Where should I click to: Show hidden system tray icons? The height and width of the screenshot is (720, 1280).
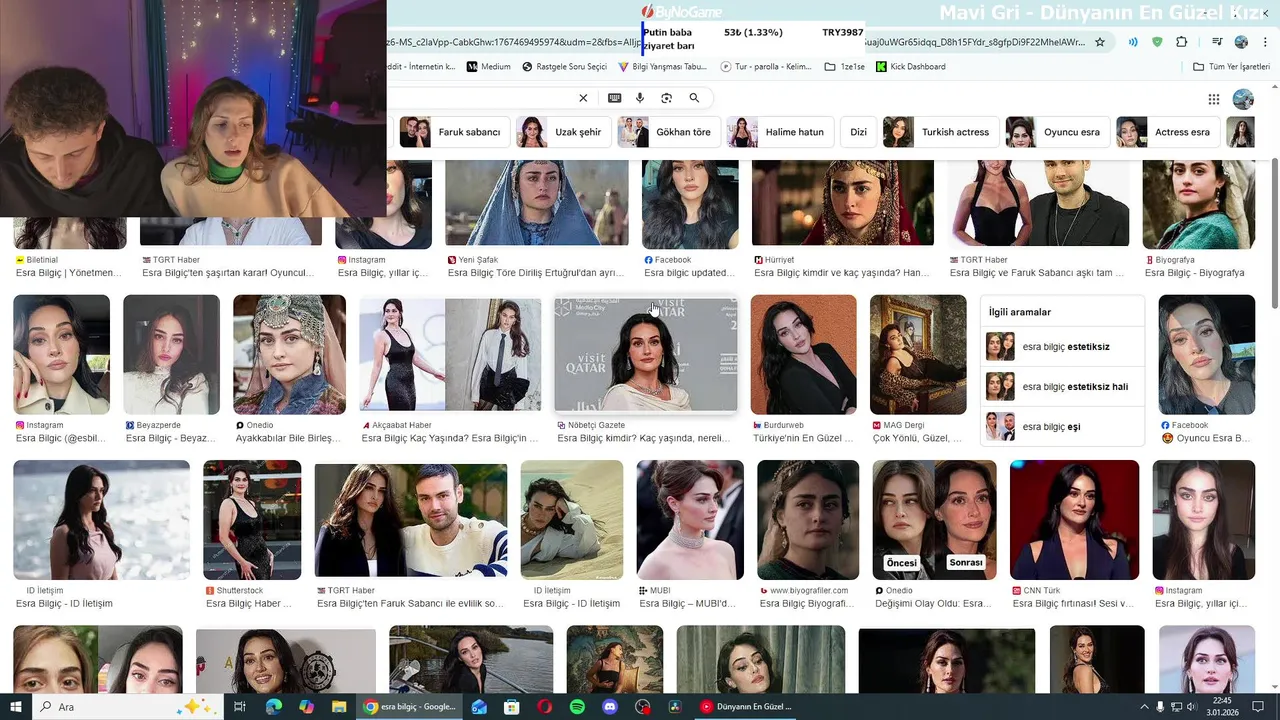1143,707
